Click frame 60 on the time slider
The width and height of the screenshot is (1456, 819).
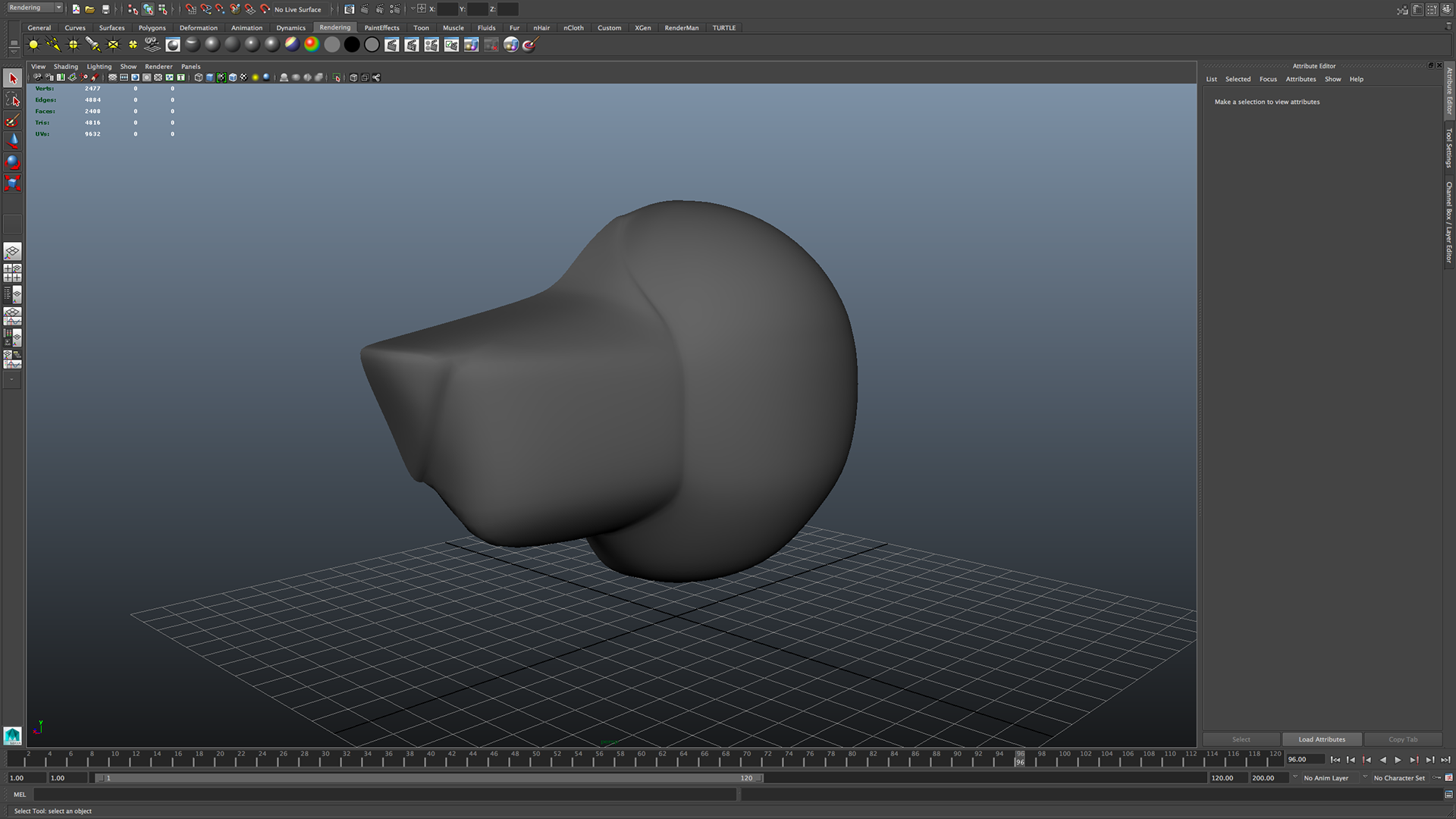[641, 759]
